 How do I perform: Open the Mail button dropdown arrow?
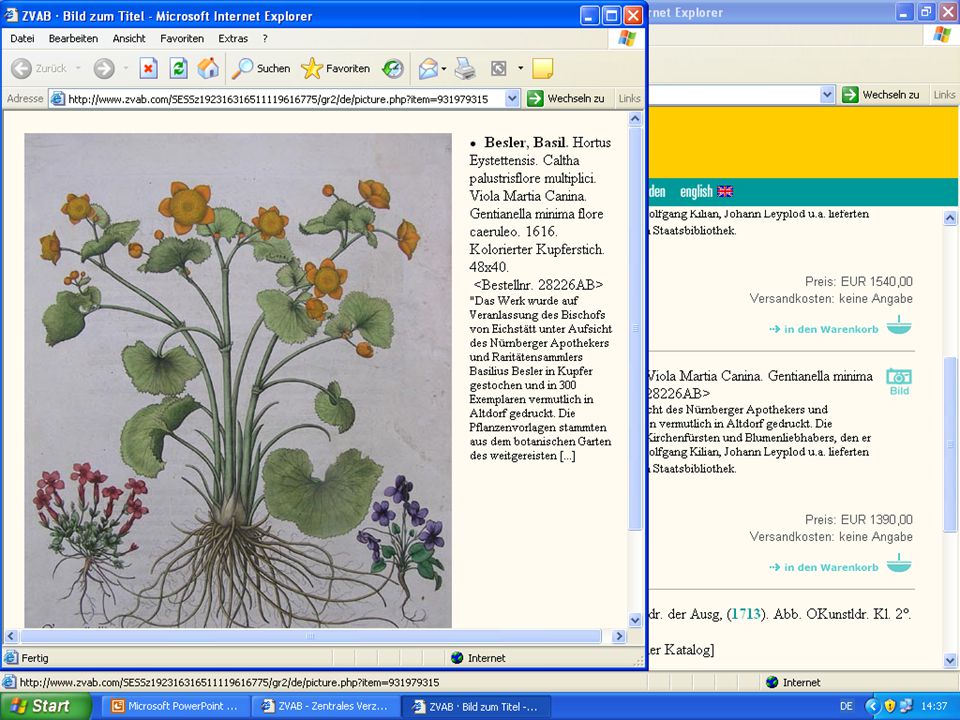tap(444, 68)
